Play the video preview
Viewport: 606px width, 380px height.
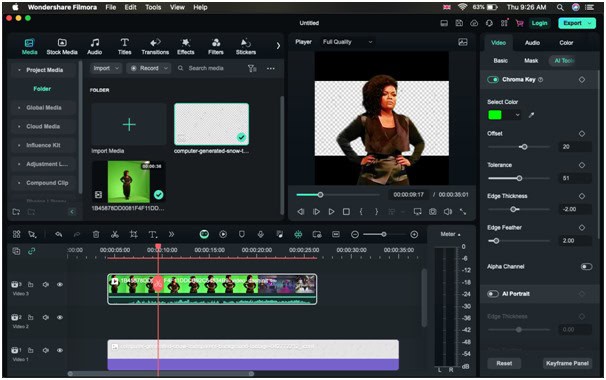[331, 211]
